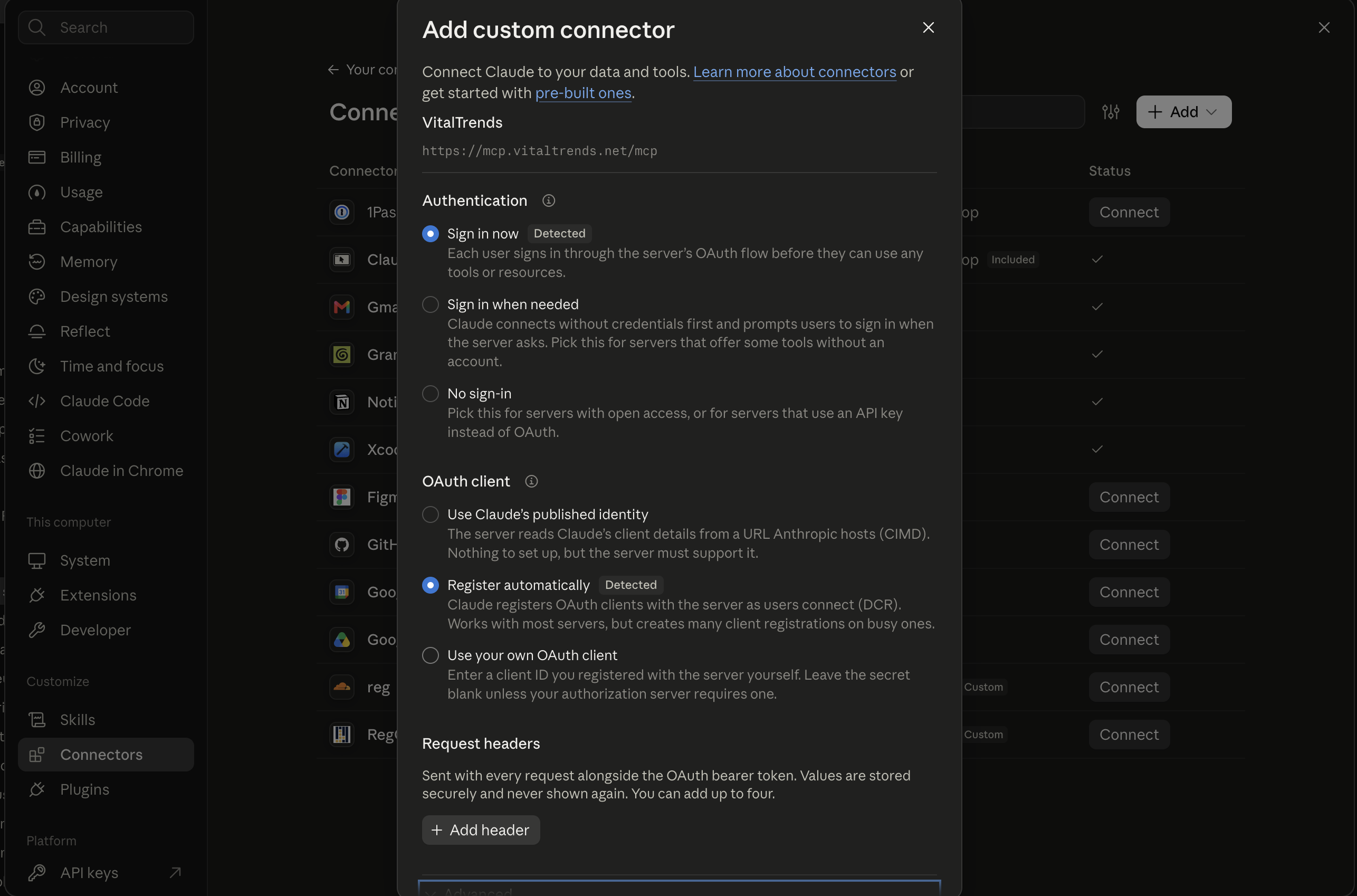Go to Privacy settings

coord(106,122)
